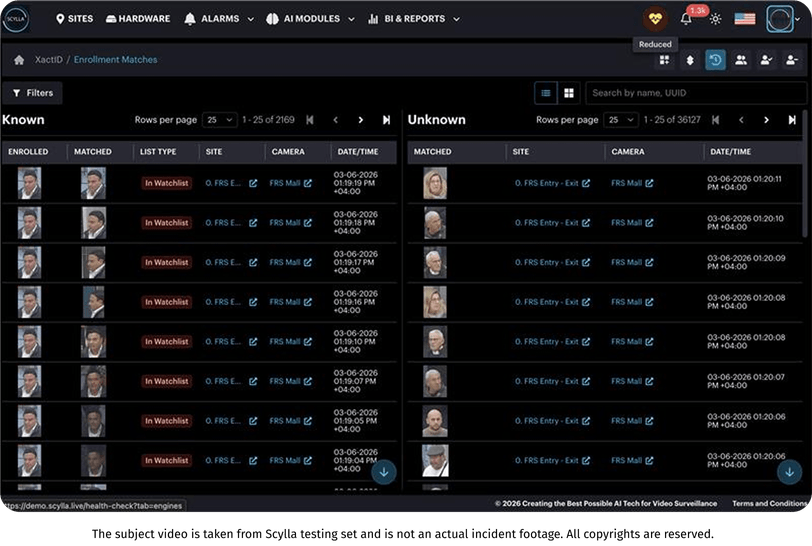Screen dimensions: 812x546
Task: Open FRS Mall camera at 01:20:09 Unknown row
Action: click(x=632, y=263)
